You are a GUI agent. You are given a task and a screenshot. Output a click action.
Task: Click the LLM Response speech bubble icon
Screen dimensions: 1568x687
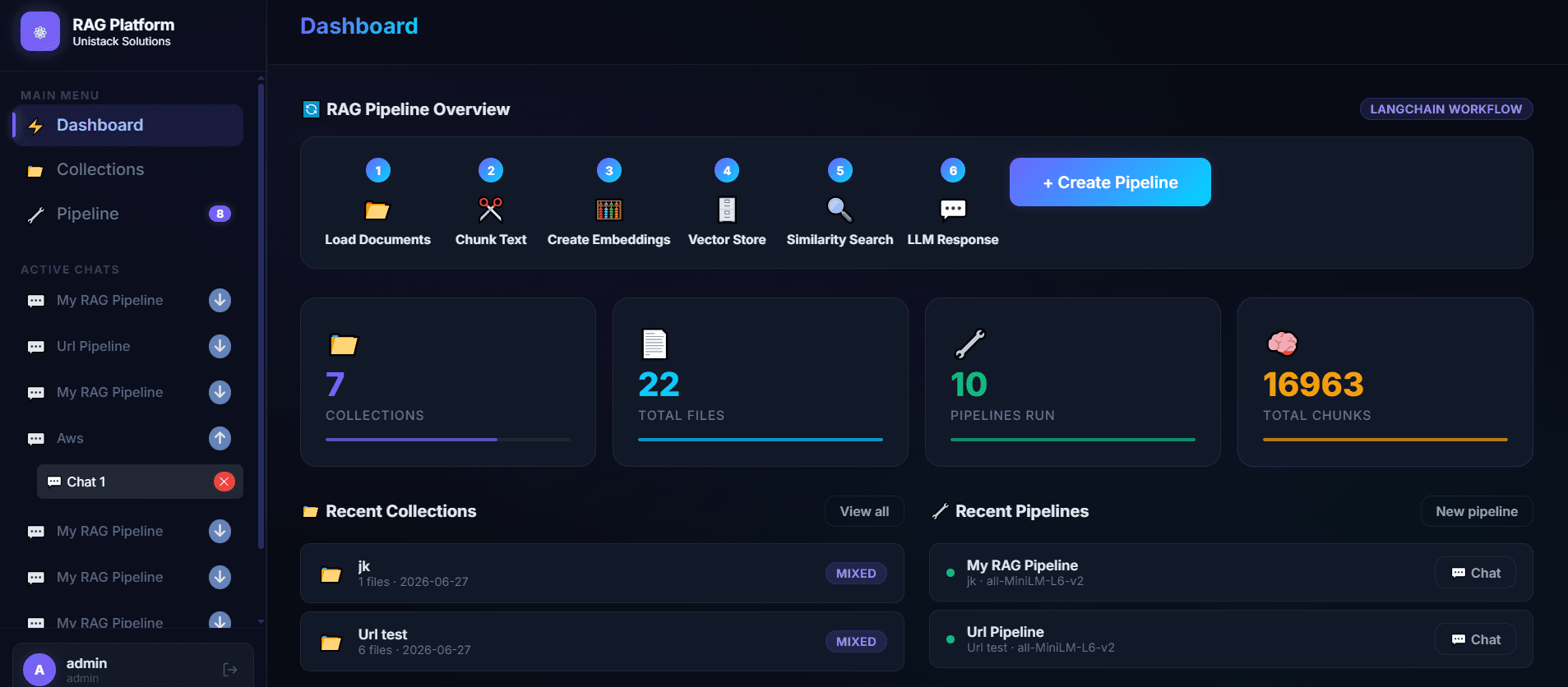click(953, 210)
